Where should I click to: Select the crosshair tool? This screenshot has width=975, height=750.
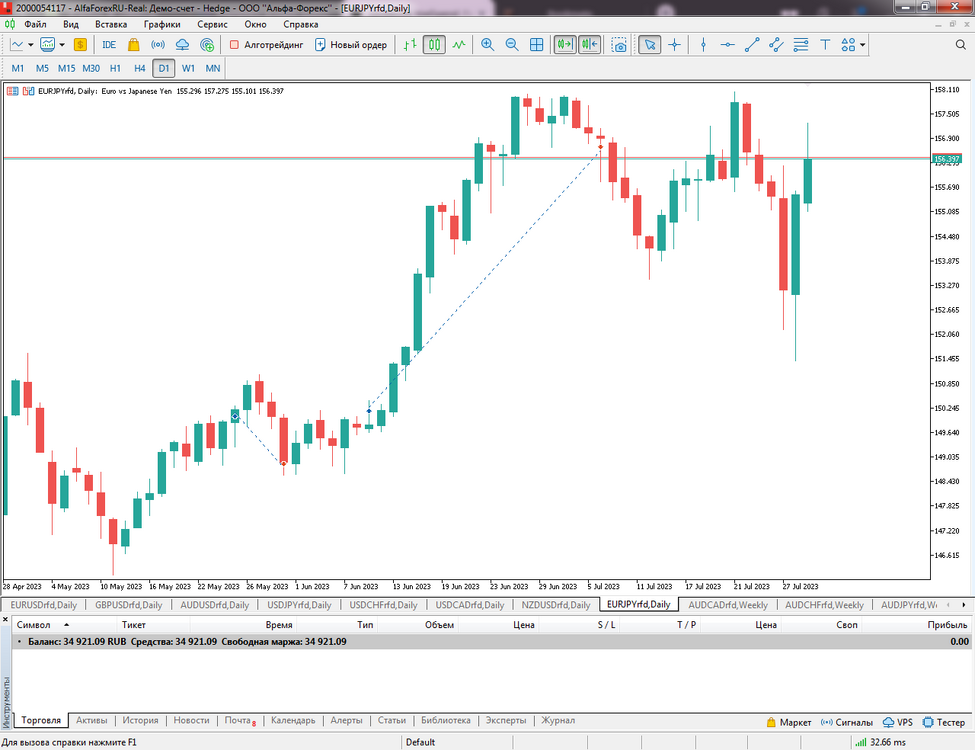coord(675,45)
